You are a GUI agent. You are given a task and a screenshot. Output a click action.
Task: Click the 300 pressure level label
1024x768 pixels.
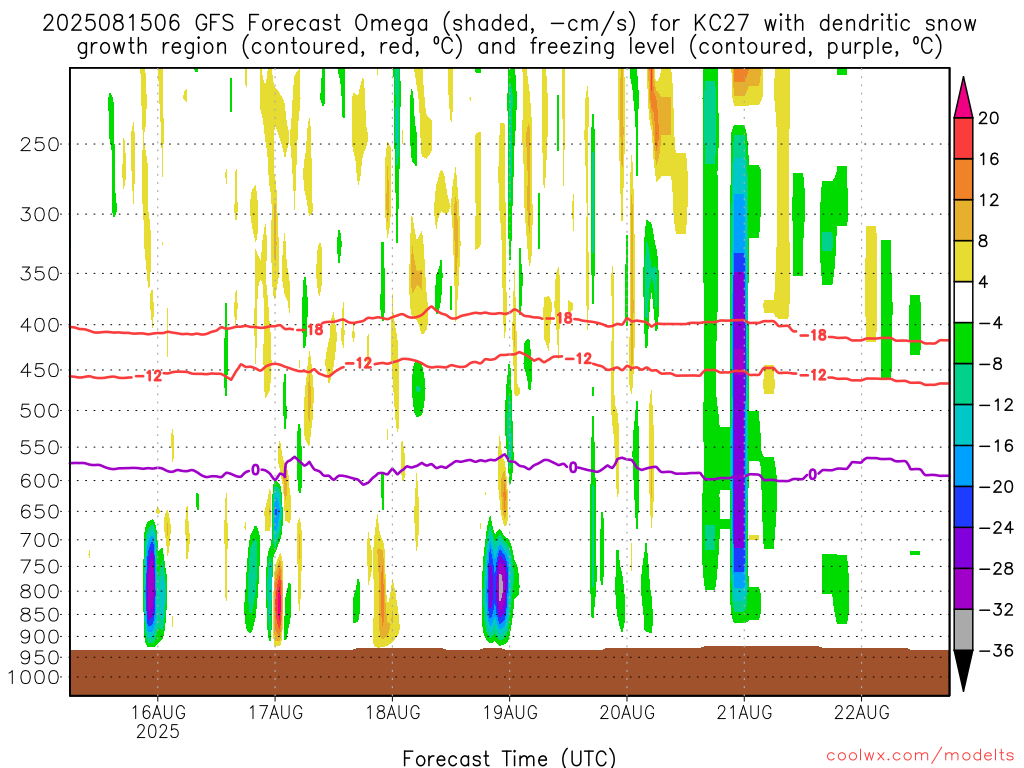point(40,214)
